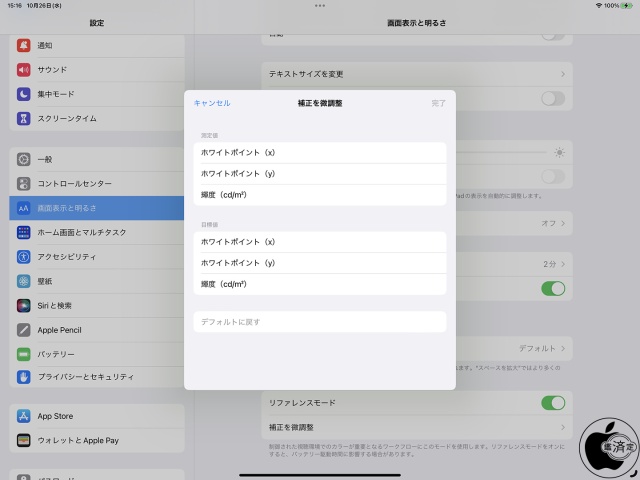The width and height of the screenshot is (640, 480).
Task: Toggle the green switch below 2分 row
Action: (553, 289)
